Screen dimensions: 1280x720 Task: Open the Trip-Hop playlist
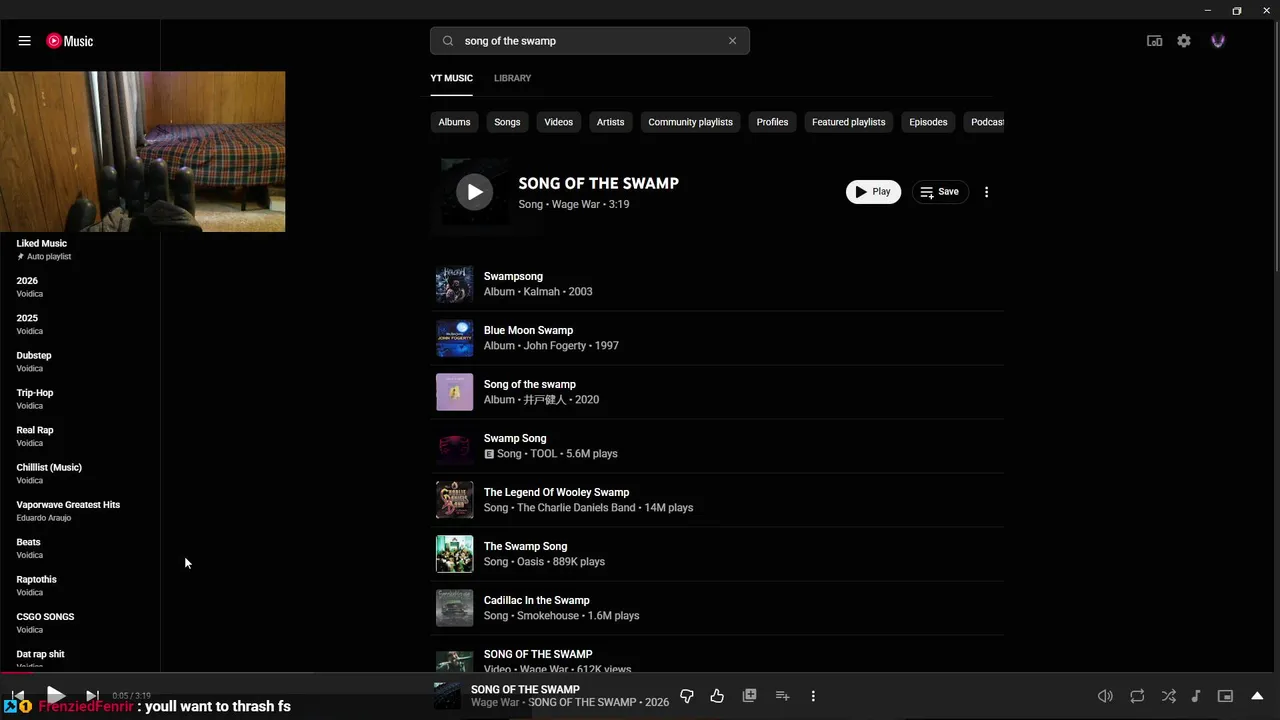[80, 399]
